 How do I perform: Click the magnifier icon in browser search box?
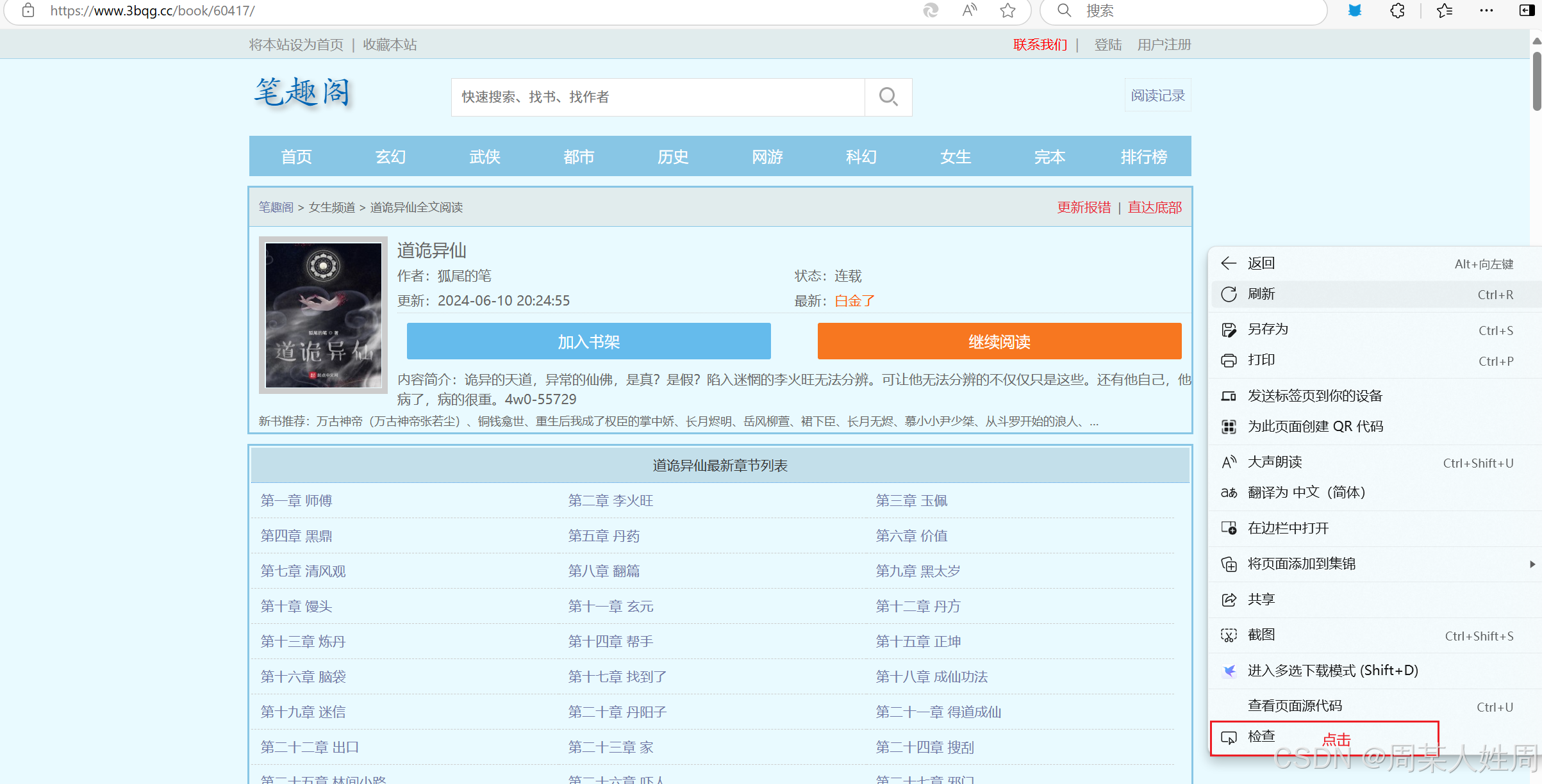[x=1064, y=10]
